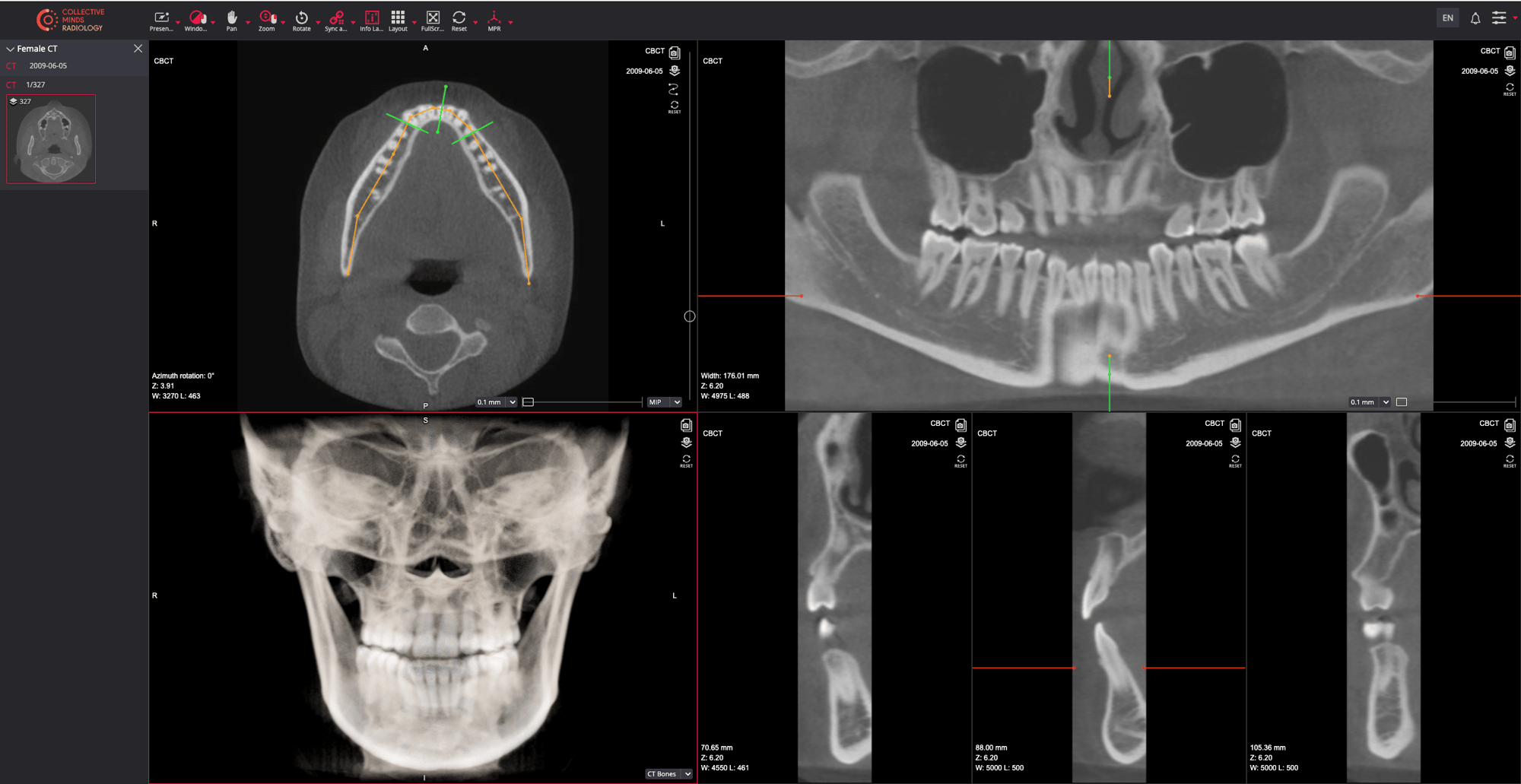Activate the Pan hand tool
The height and width of the screenshot is (784, 1521).
coord(231,21)
